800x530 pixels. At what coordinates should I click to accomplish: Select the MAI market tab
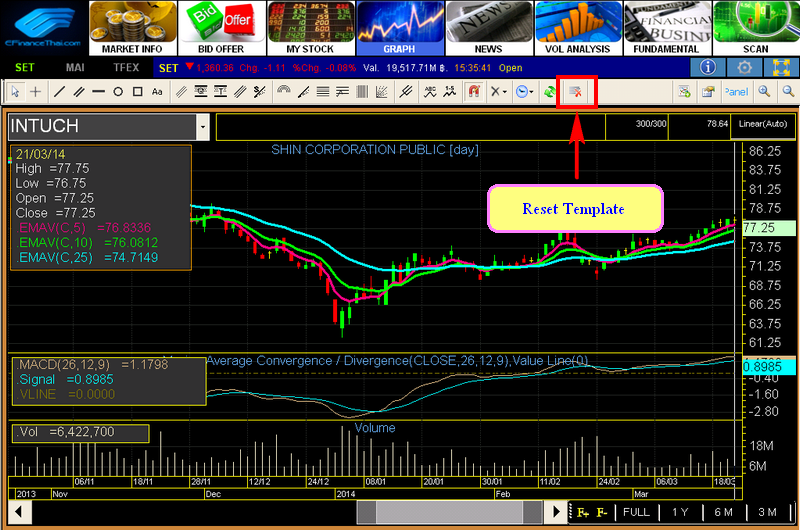point(75,67)
